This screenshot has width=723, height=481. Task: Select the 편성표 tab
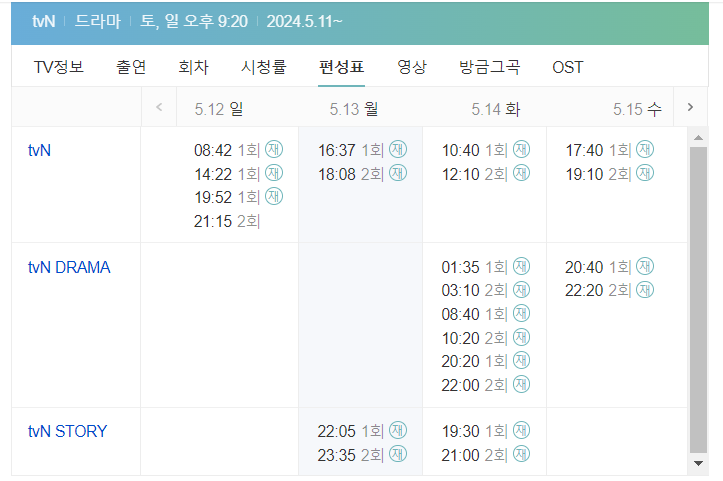click(x=341, y=67)
